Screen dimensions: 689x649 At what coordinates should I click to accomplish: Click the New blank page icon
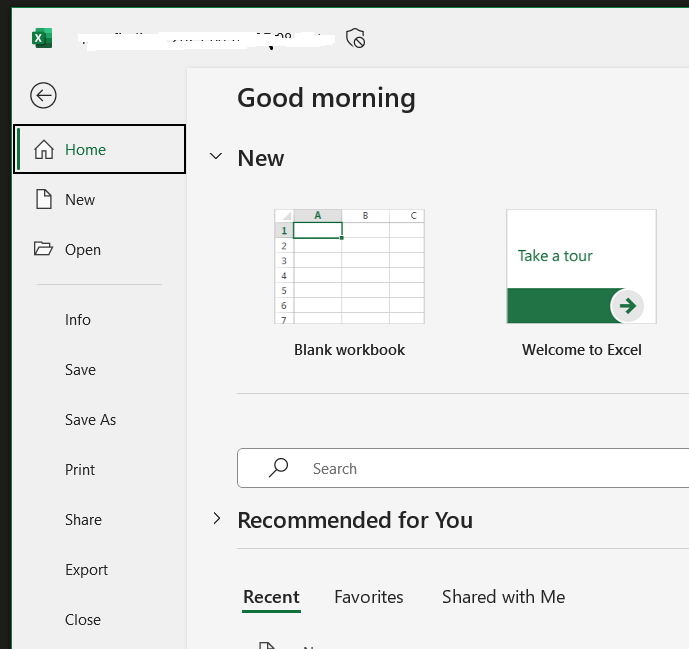click(43, 200)
